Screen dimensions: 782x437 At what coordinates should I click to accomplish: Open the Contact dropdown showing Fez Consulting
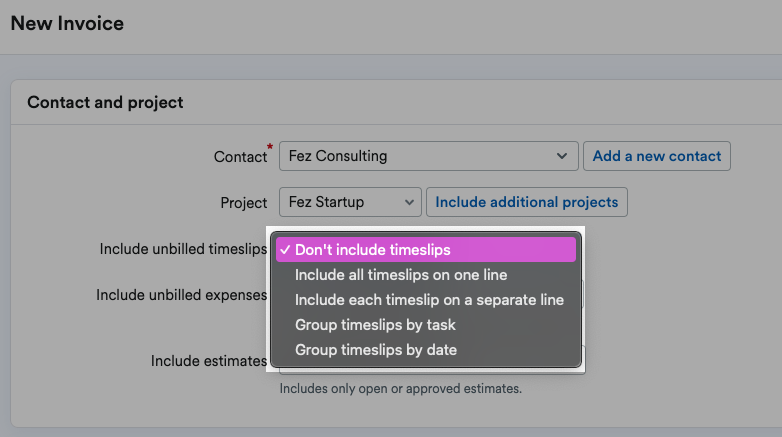point(428,156)
